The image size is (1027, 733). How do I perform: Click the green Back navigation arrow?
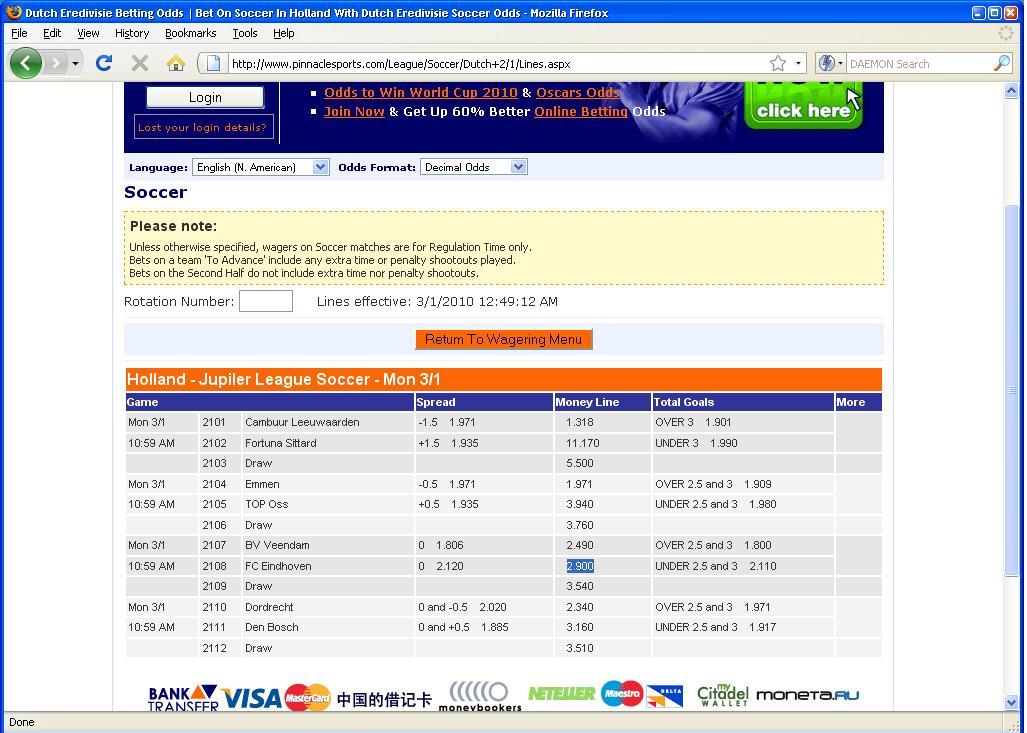26,64
